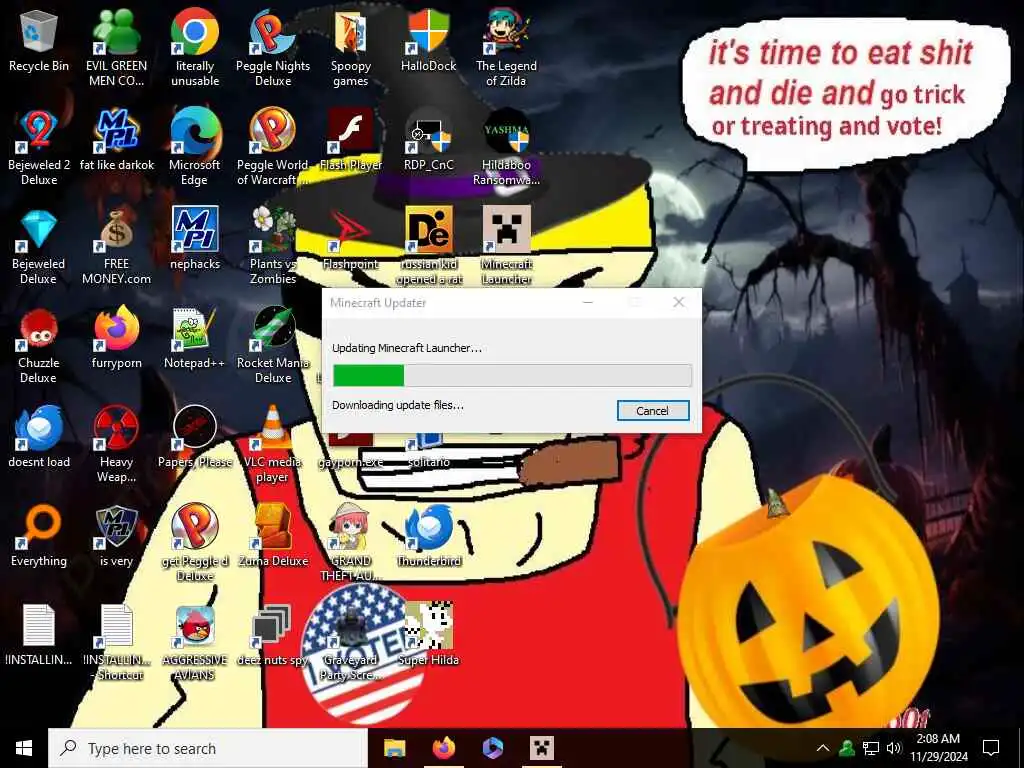Launch AGGRESSIVE AVIANS shortcut

click(x=195, y=643)
